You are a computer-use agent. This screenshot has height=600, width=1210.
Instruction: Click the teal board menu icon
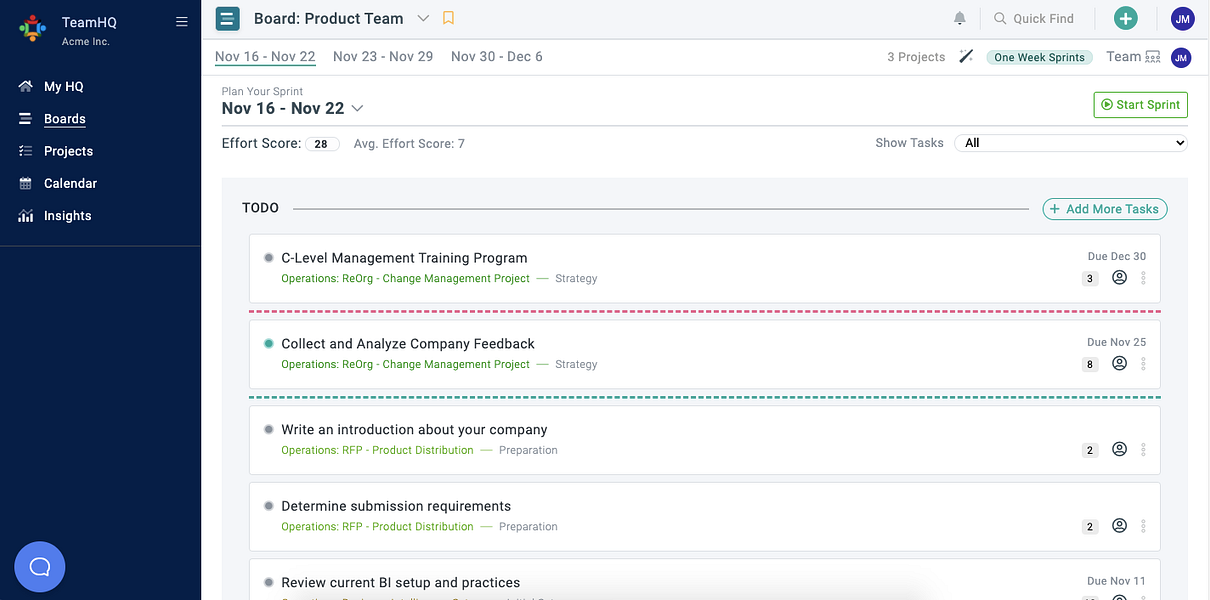(x=228, y=18)
